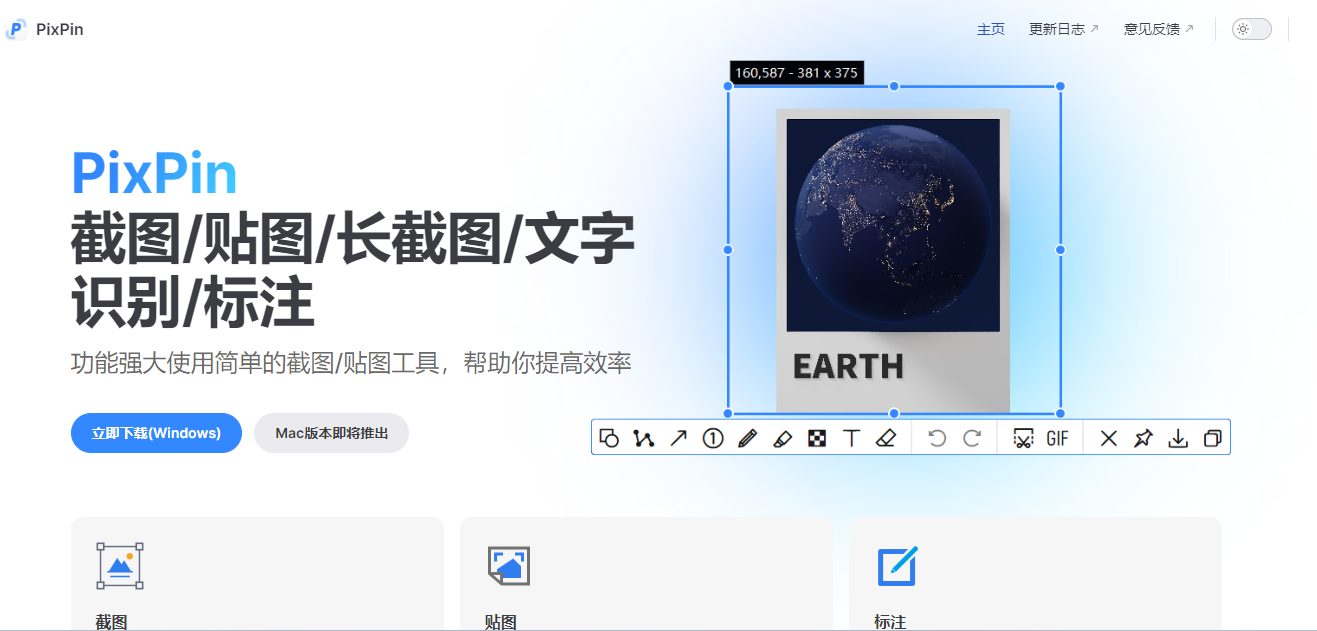Click the Mac版本即将推出 button
This screenshot has height=631, width=1317.
[x=332, y=433]
